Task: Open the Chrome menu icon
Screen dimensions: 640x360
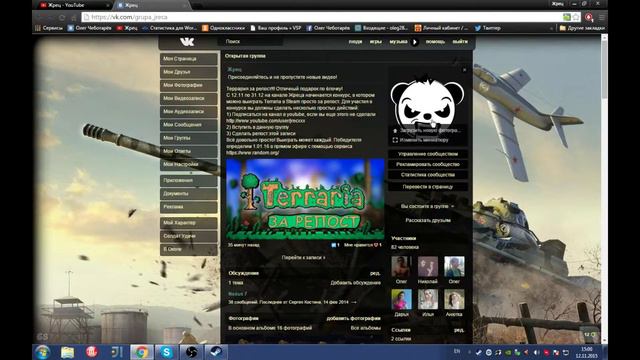Action: pos(601,17)
